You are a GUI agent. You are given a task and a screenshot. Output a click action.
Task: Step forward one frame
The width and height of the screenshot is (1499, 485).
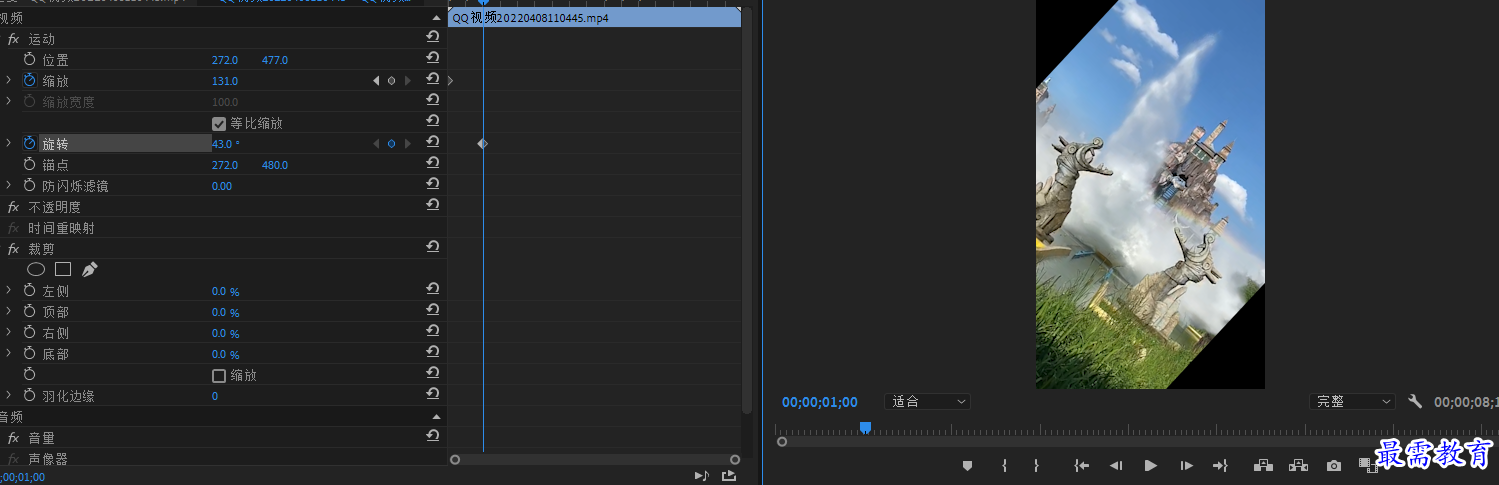(x=1186, y=466)
